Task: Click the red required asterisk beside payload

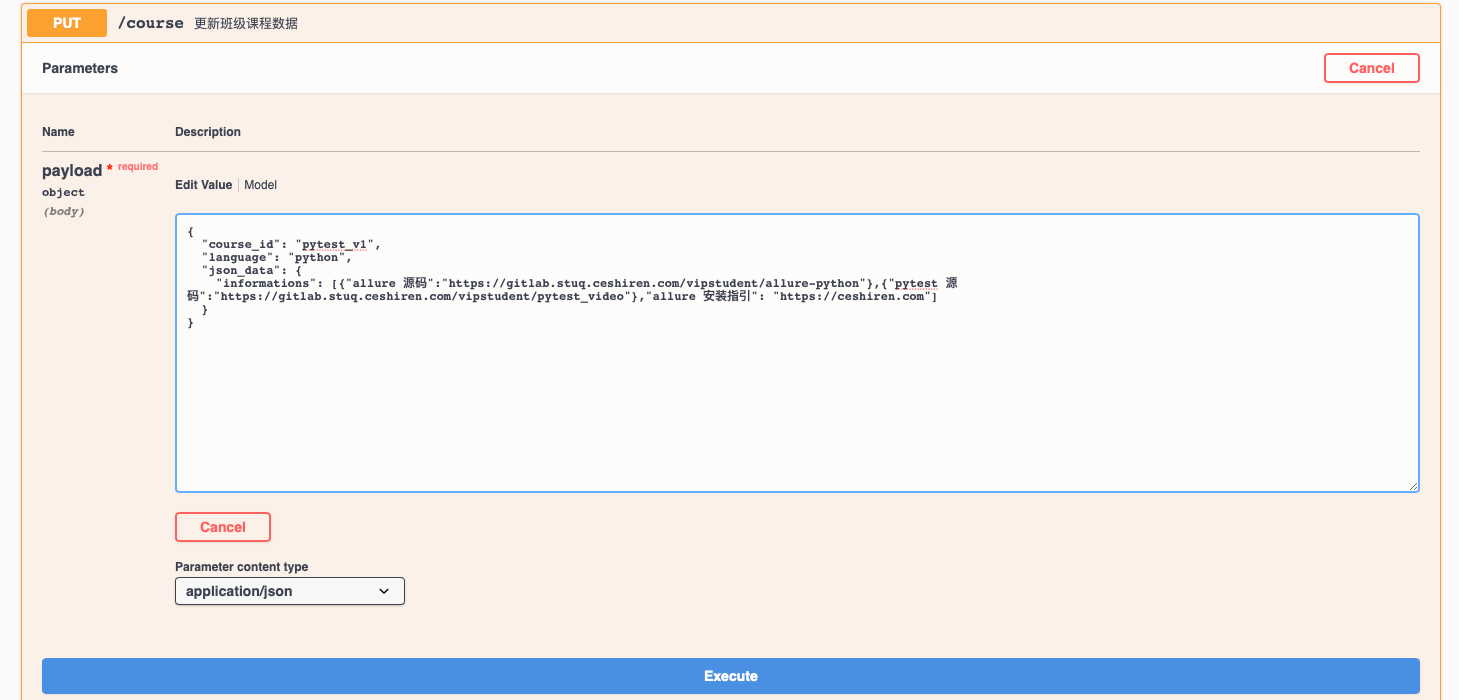Action: tap(110, 169)
